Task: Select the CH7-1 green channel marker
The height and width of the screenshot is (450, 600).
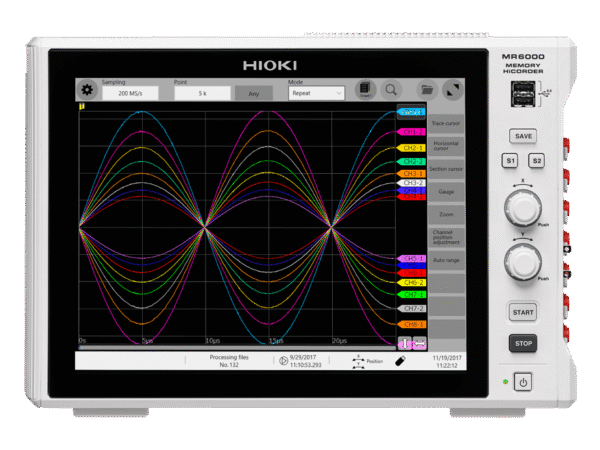Action: [411, 295]
